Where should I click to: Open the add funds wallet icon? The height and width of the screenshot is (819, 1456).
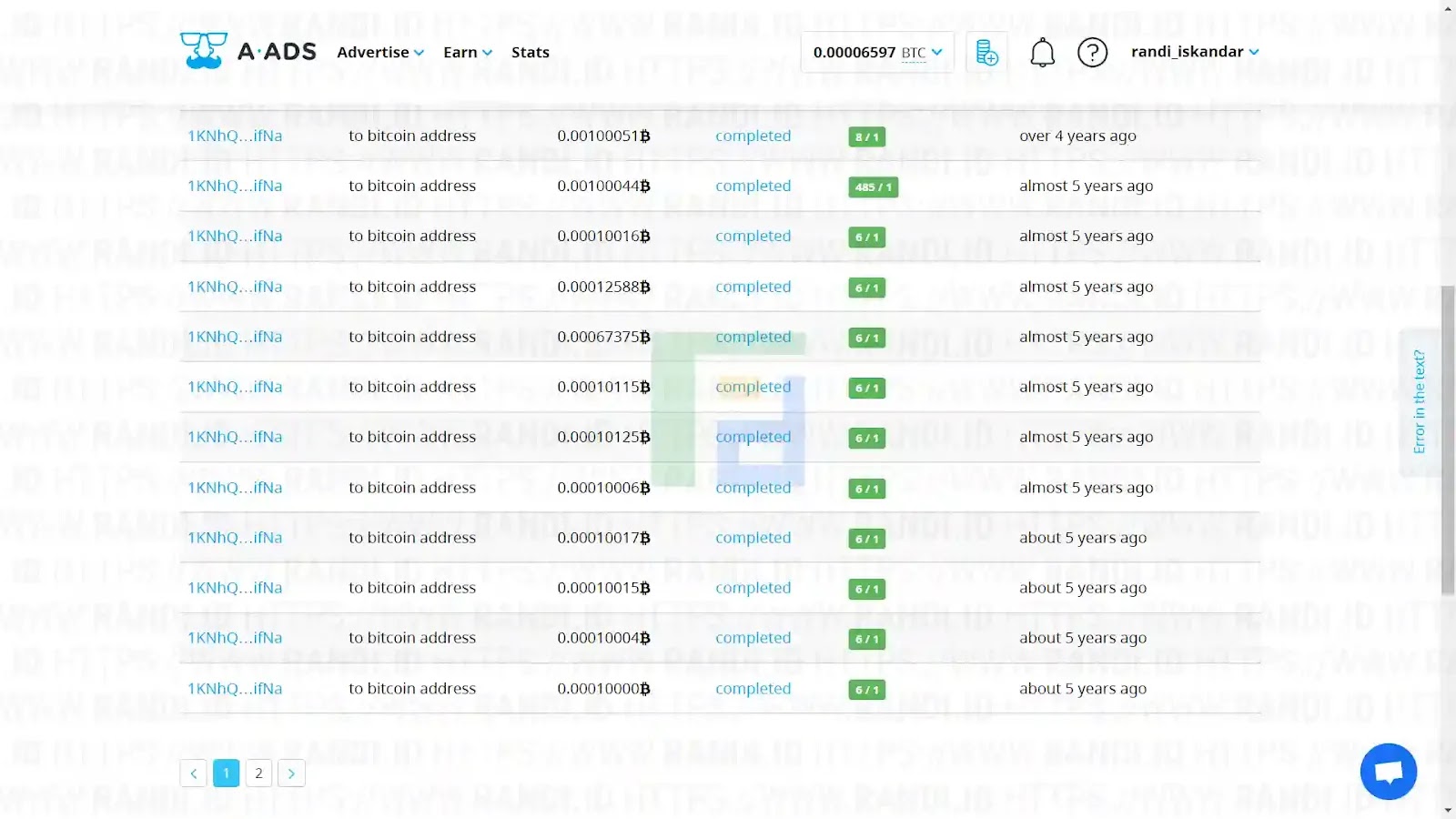click(x=986, y=52)
